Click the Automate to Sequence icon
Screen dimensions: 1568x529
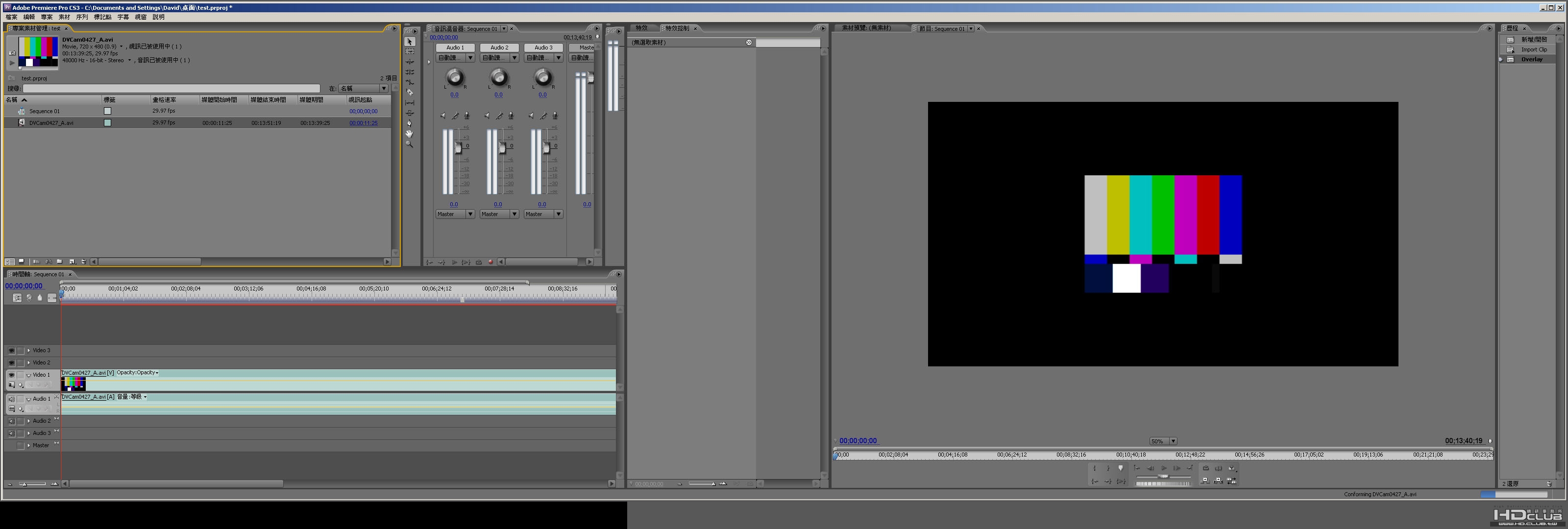pos(36,262)
